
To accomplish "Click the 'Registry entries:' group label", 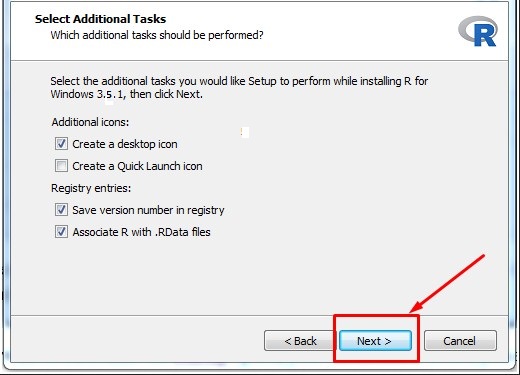I will click(91, 188).
